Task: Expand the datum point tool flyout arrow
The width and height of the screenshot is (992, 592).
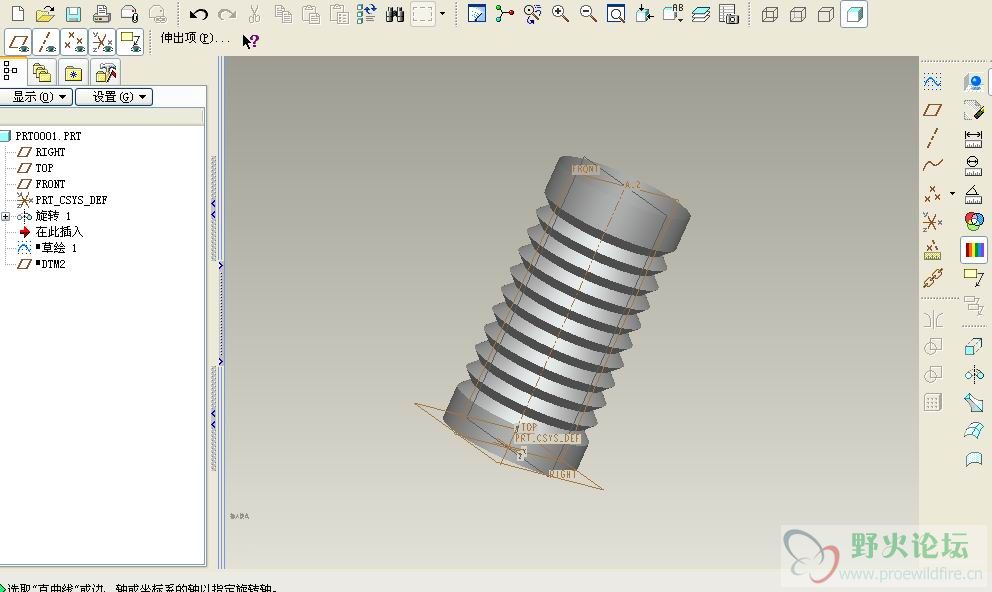Action: pyautogui.click(x=952, y=194)
